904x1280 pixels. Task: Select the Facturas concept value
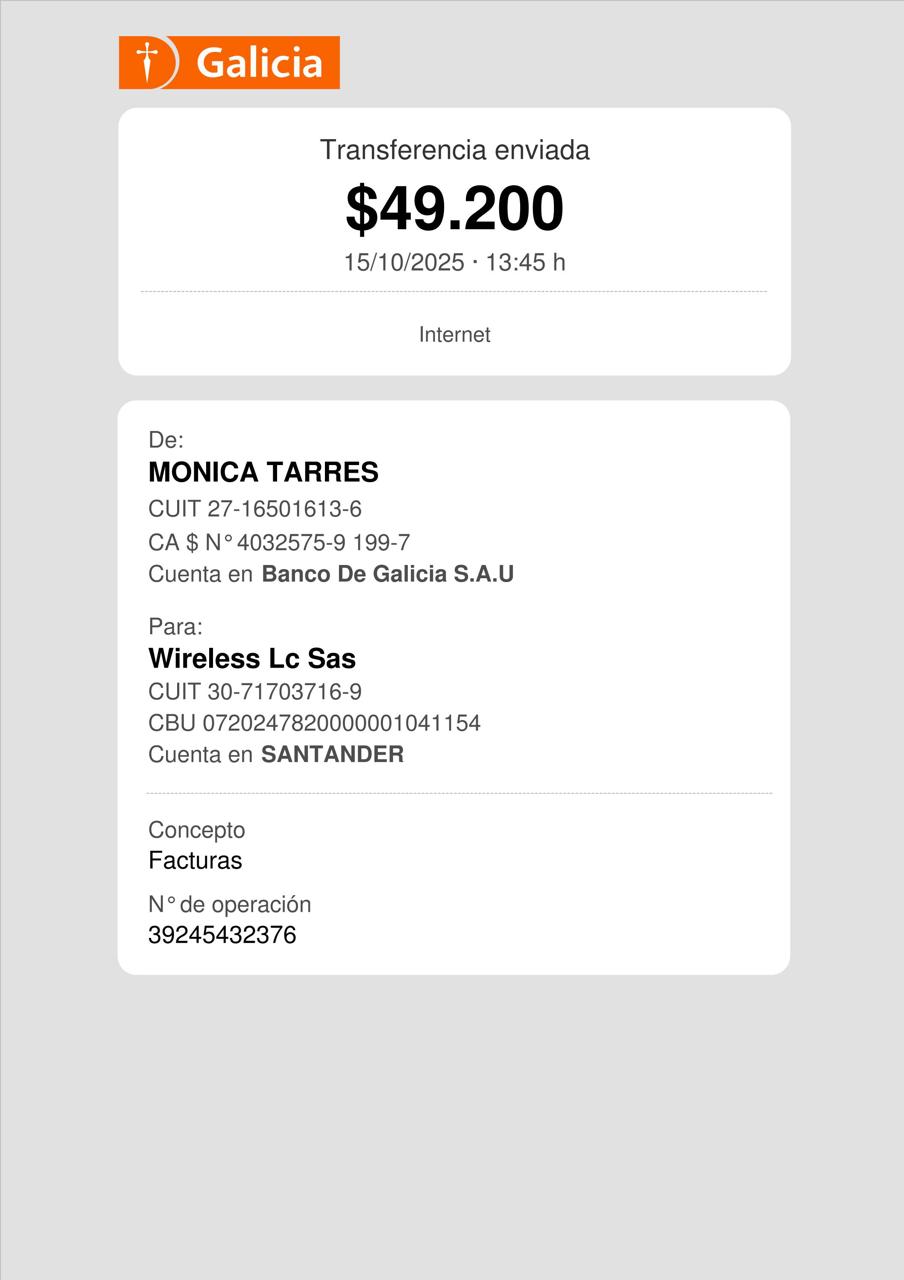(x=195, y=861)
